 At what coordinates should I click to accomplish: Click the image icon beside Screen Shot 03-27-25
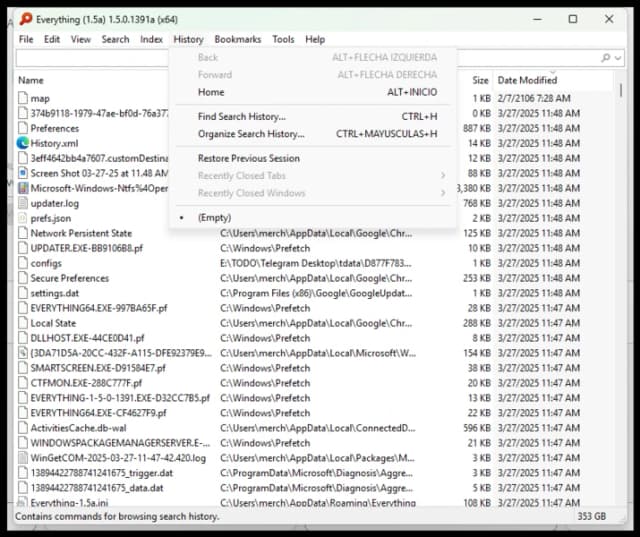23,173
